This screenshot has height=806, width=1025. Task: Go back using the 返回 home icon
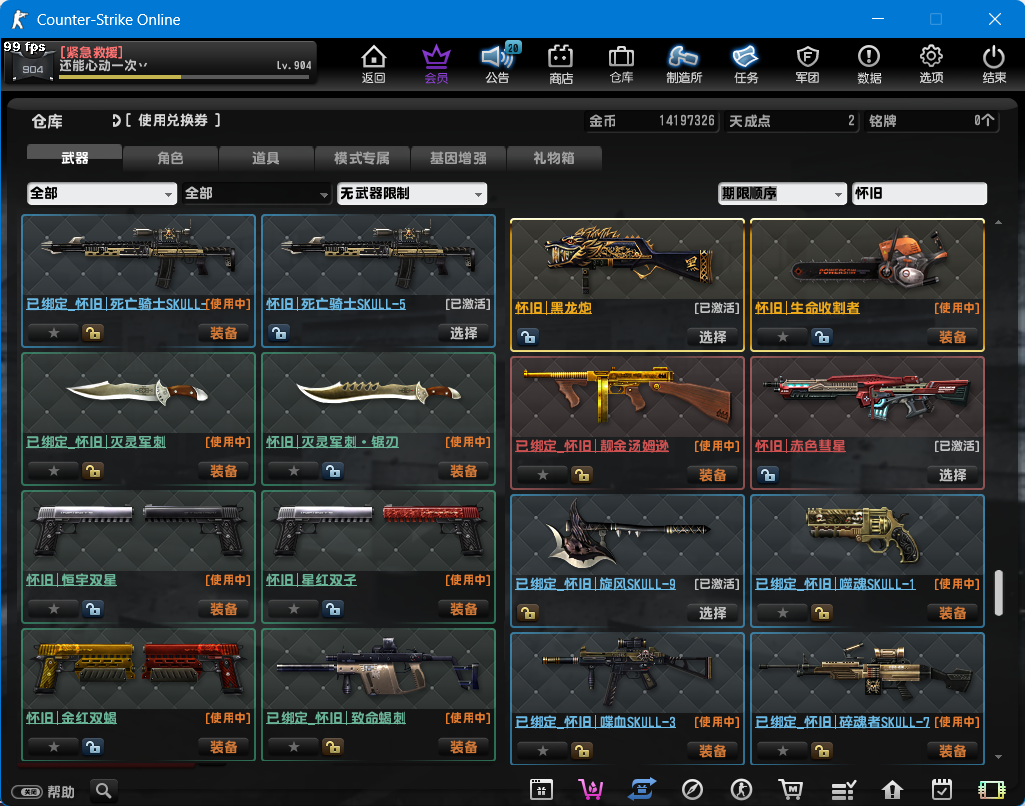tap(373, 63)
